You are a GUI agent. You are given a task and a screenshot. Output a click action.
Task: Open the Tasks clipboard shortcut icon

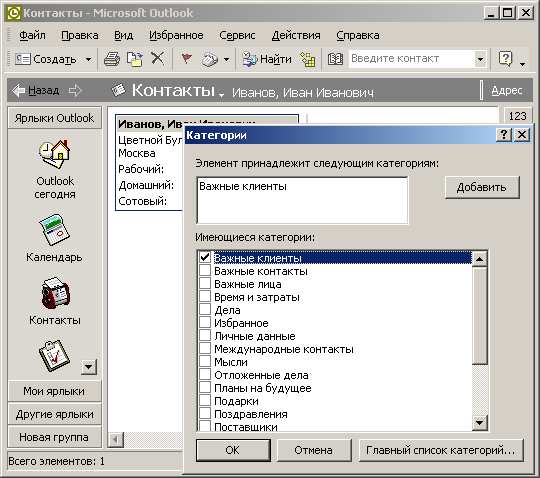[54, 356]
